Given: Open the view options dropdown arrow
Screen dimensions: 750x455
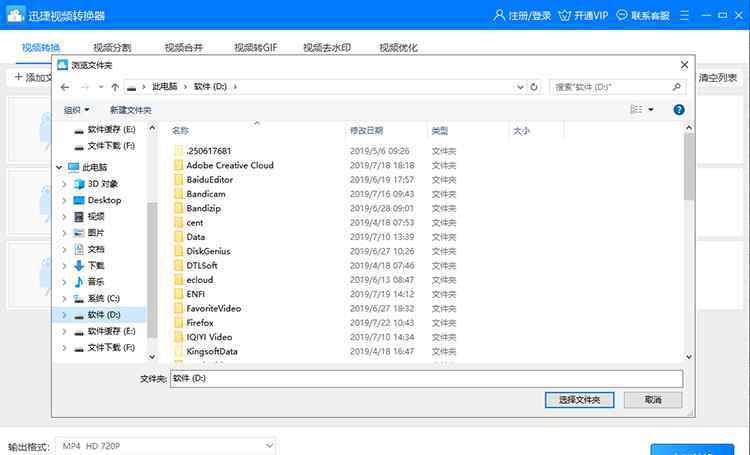Looking at the screenshot, I should (651, 110).
